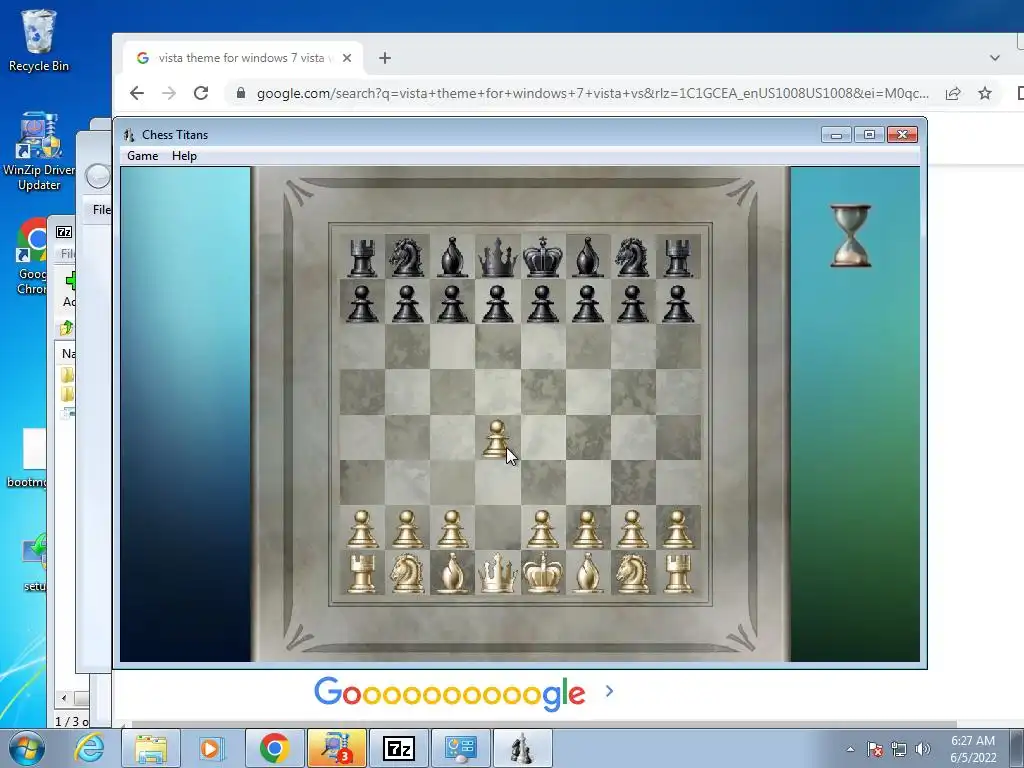Click the black knight on b8
Viewport: 1024px width, 768px height.
407,257
